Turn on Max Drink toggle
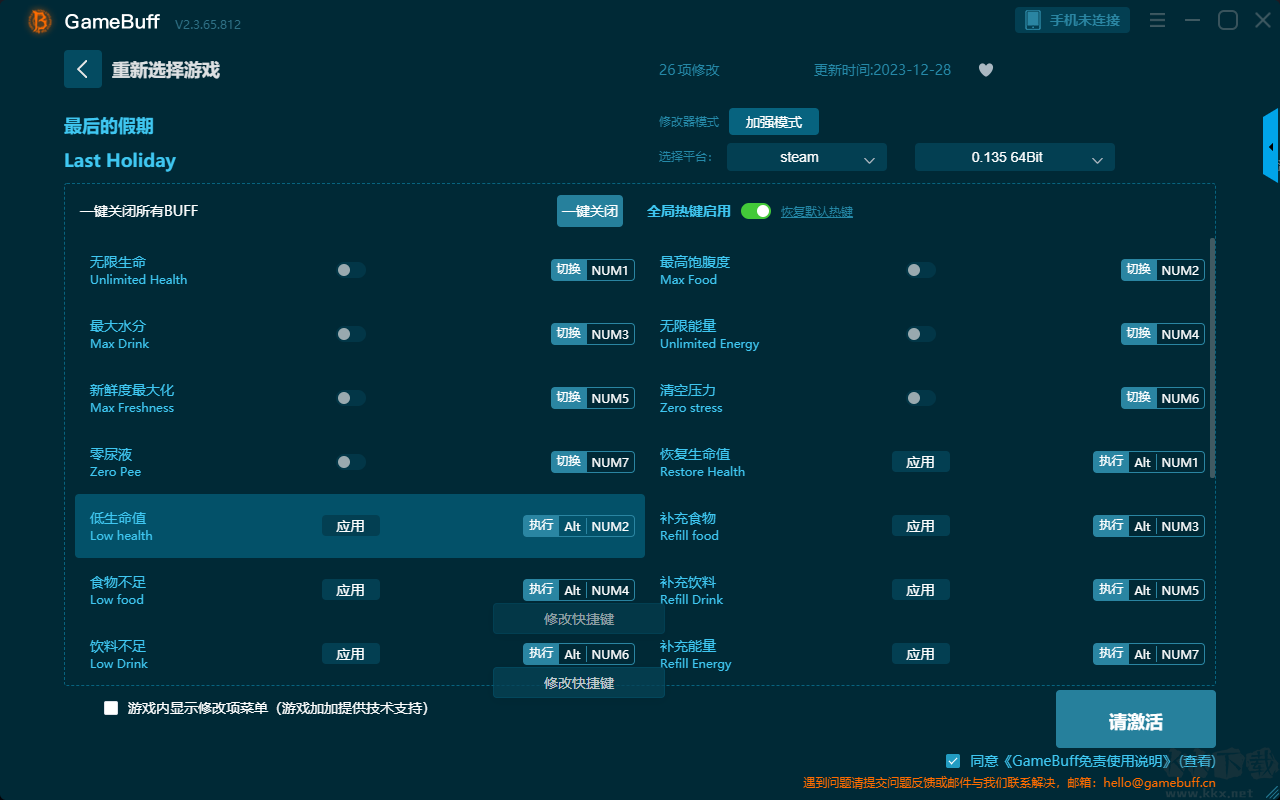1280x800 pixels. click(351, 334)
